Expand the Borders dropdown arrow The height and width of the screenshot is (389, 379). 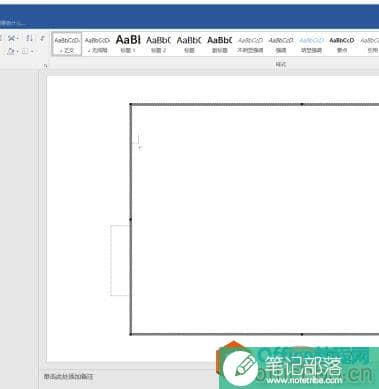coord(32,52)
